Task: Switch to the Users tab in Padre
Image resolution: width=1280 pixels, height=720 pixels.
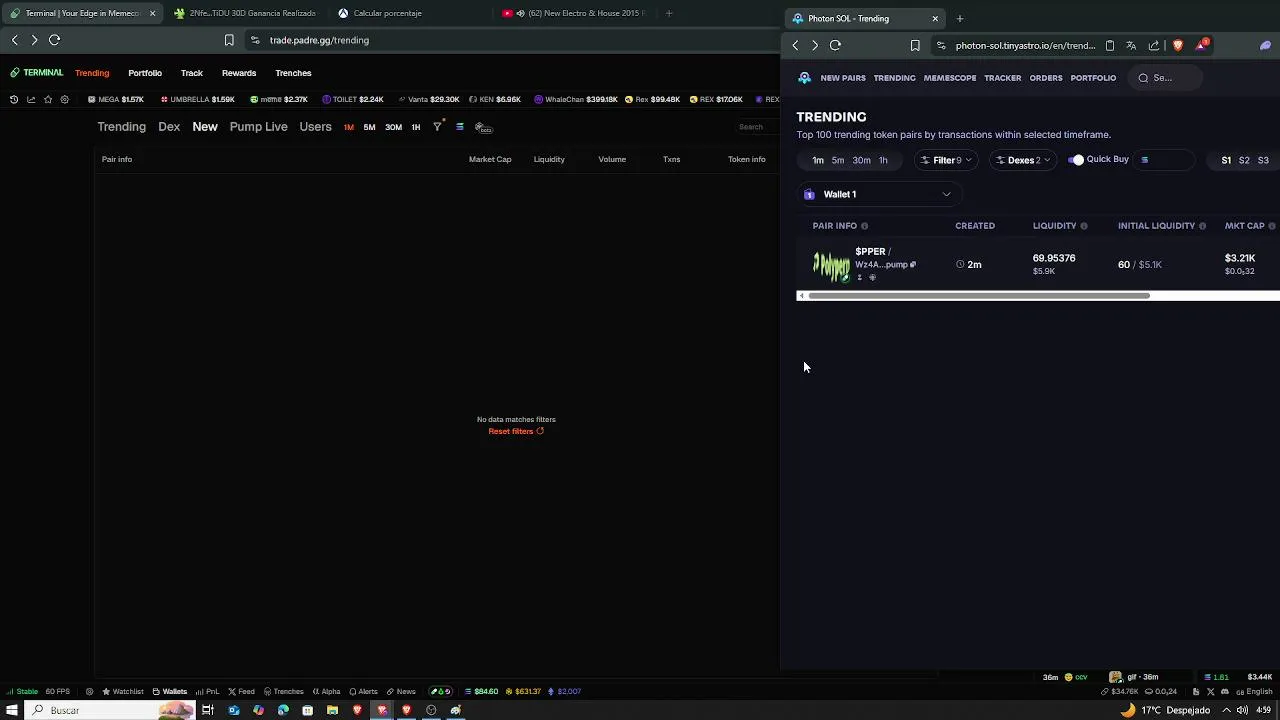Action: (315, 127)
